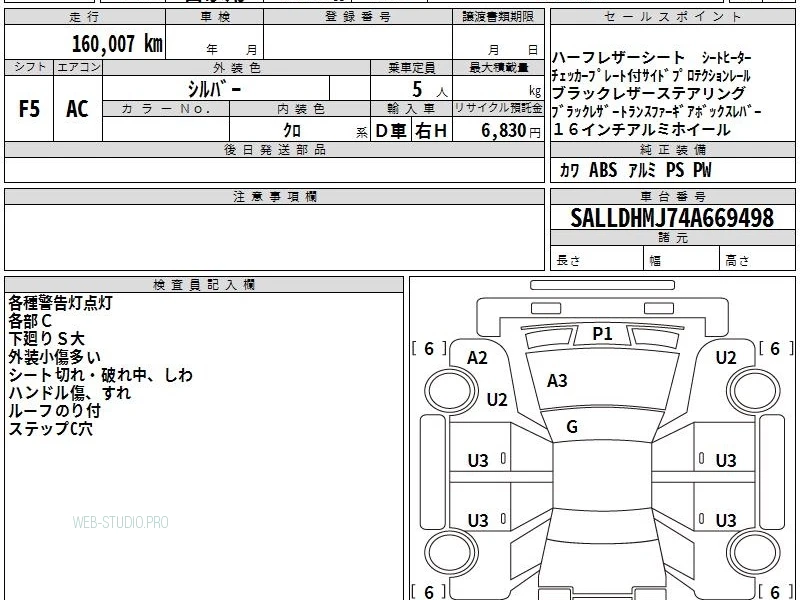
Task: Select the リサイクル預託金 header
Action: tap(498, 109)
